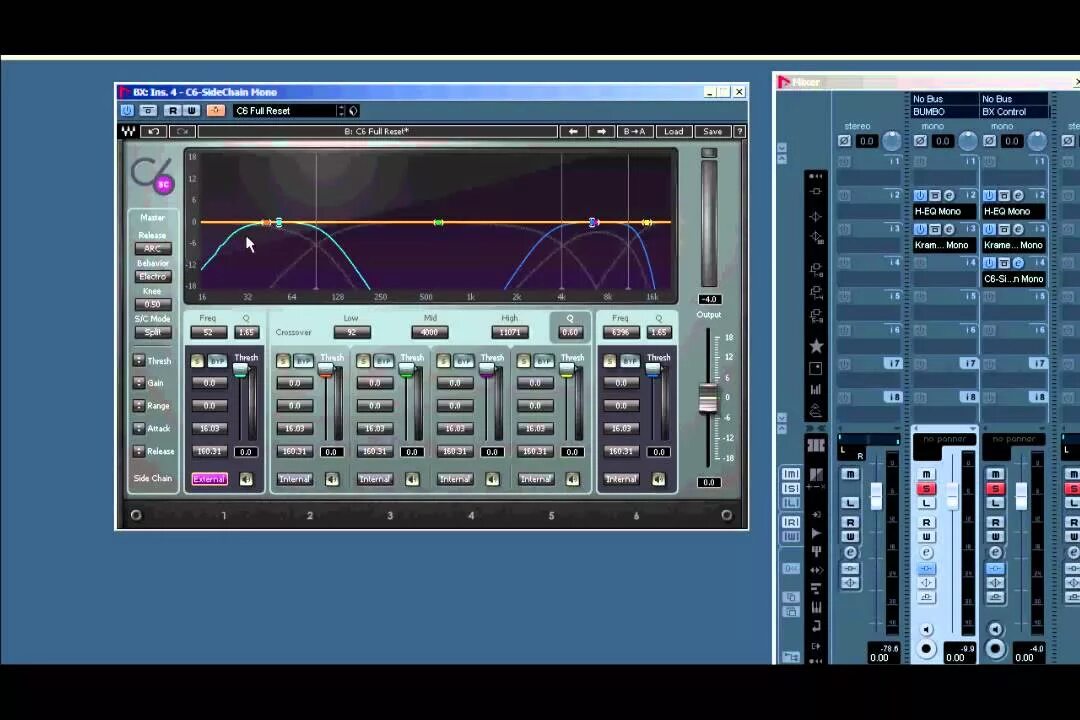This screenshot has height=720, width=1080.
Task: Unsolo the BUMBO mixer channel
Action: (926, 488)
